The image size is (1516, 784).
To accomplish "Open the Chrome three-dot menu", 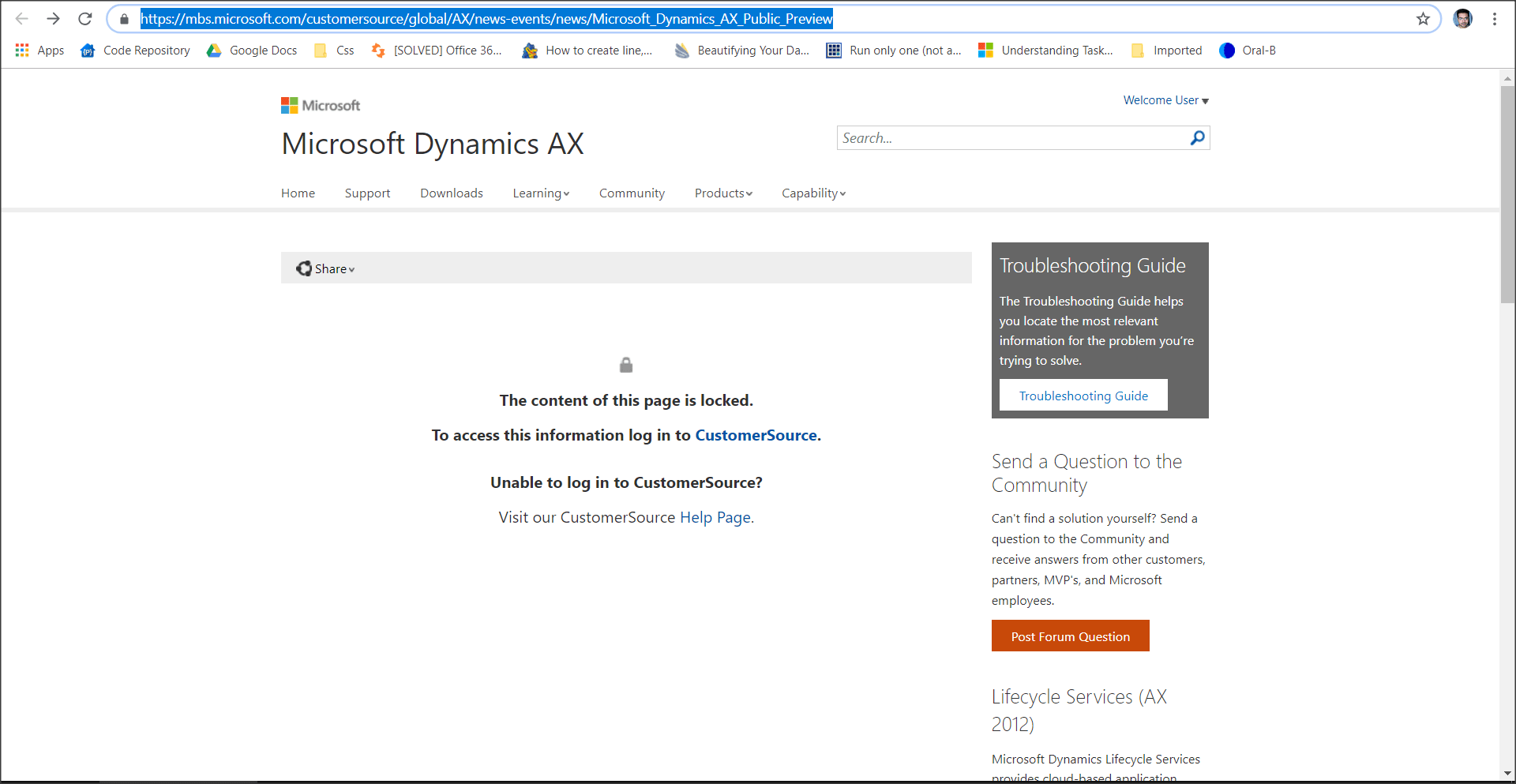I will pos(1495,19).
